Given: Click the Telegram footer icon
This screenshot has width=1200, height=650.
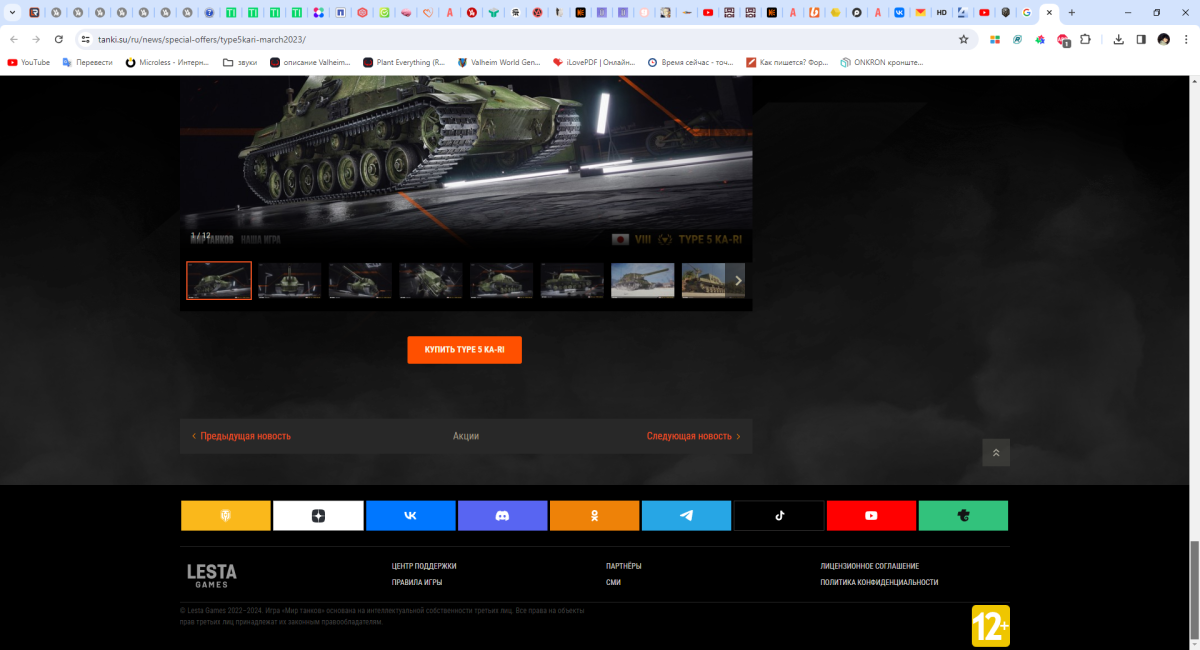Looking at the screenshot, I should point(686,516).
